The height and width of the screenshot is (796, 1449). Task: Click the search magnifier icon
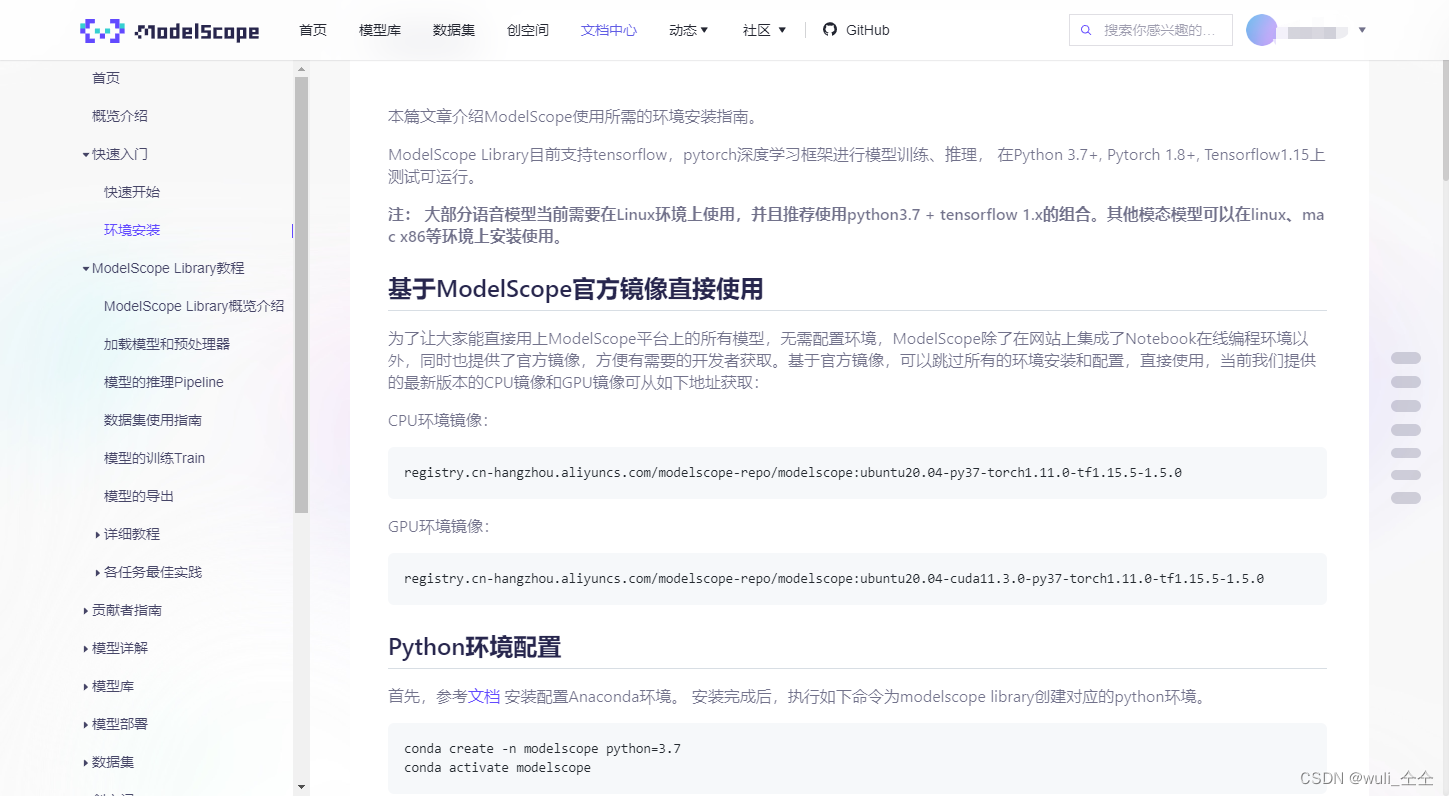tap(1086, 30)
